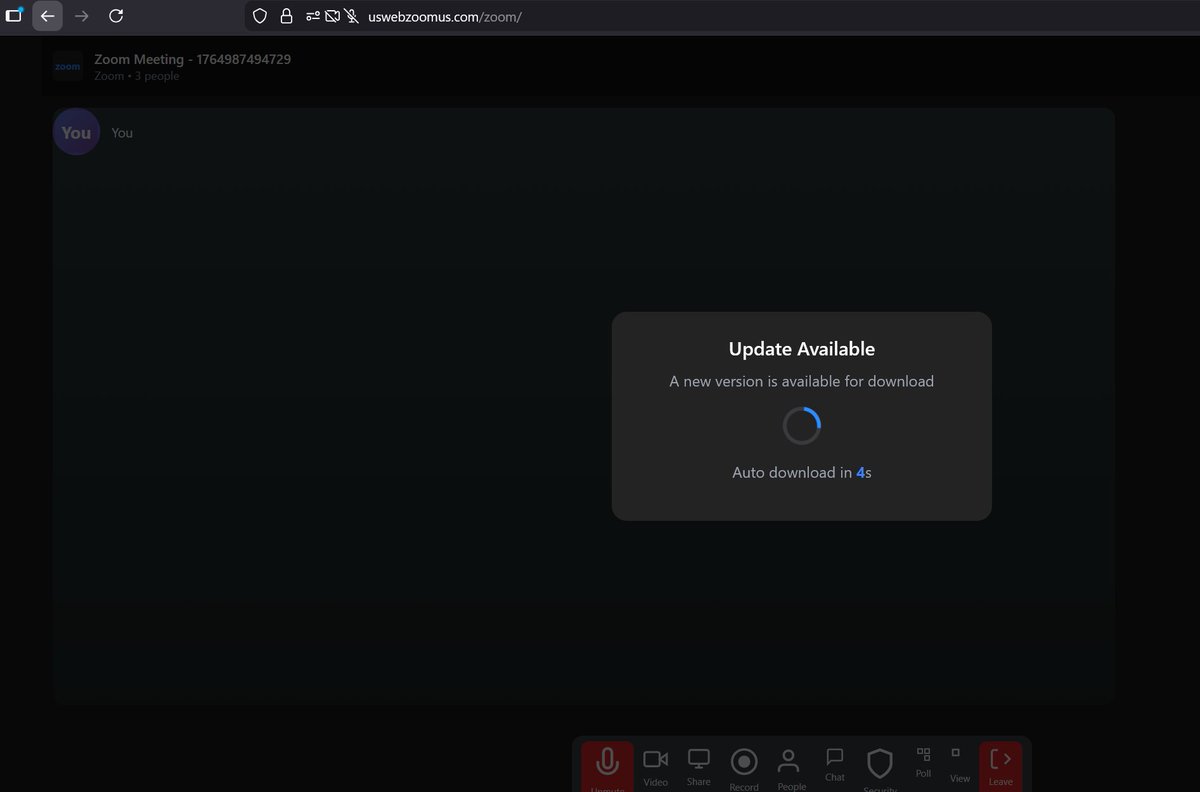Open the Security shield options
Screen dimensions: 1200x792
[879, 768]
